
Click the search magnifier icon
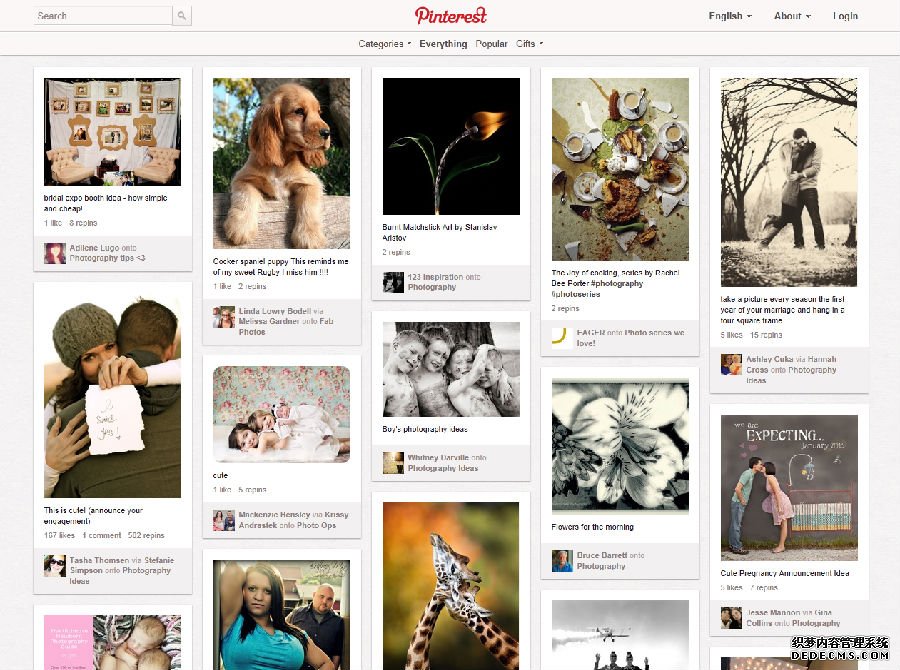(x=182, y=16)
